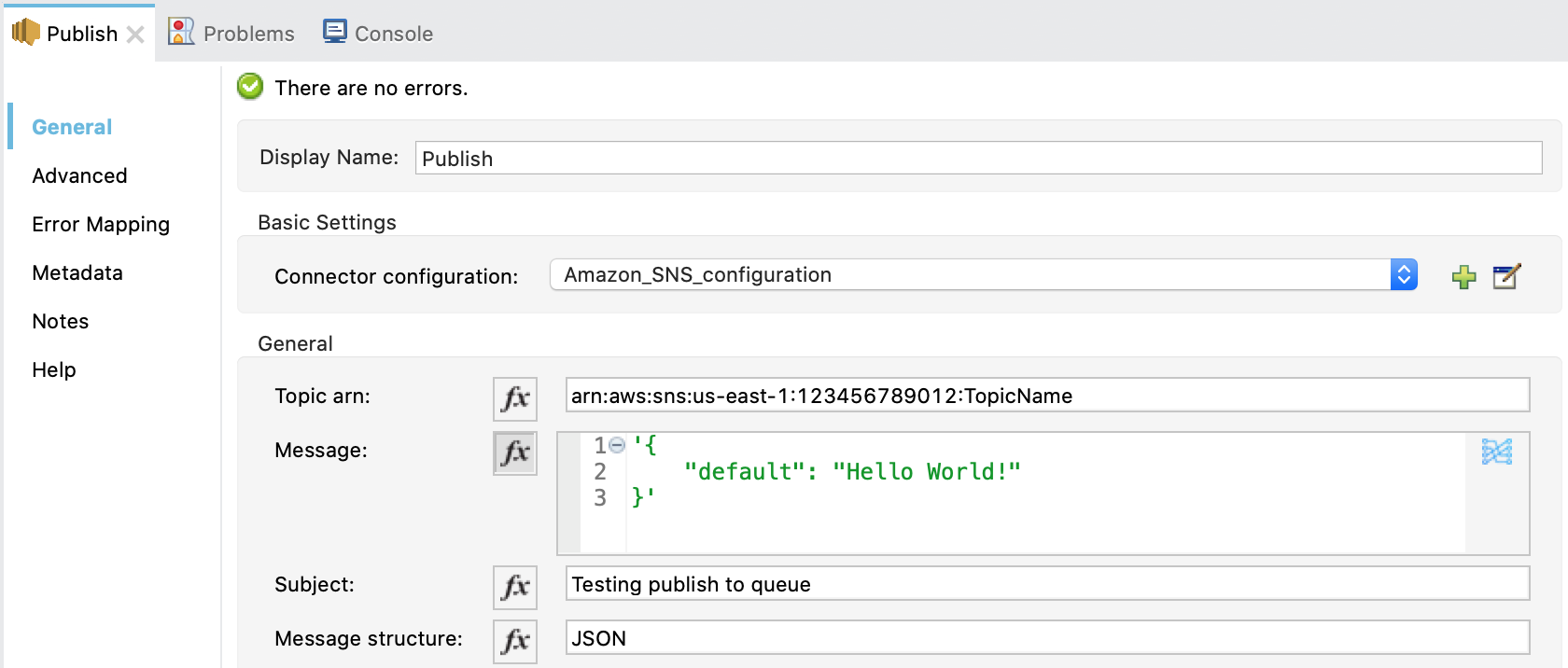The width and height of the screenshot is (1568, 668).
Task: Toggle the fx expression button for Message
Action: click(515, 453)
